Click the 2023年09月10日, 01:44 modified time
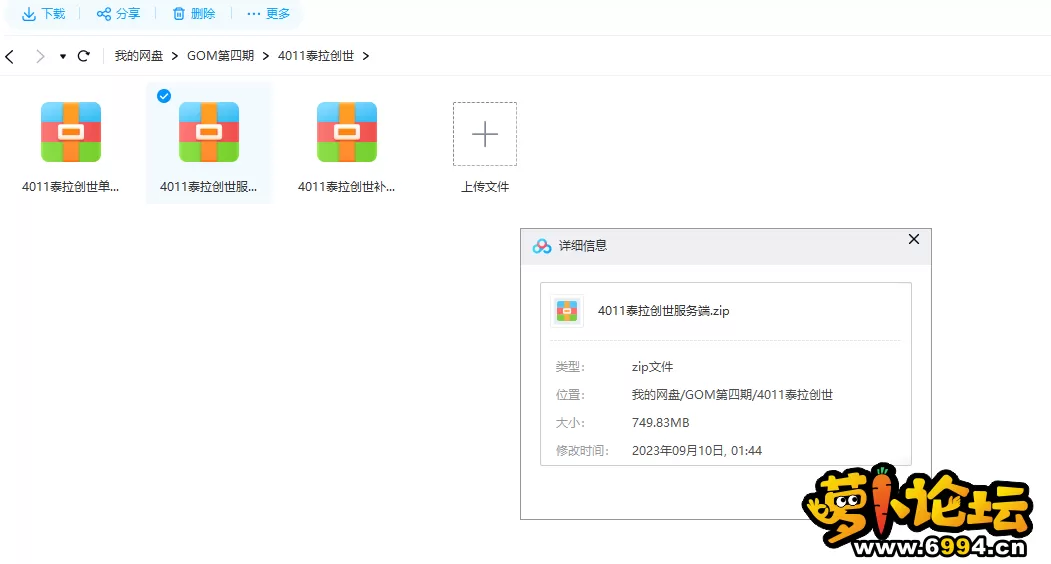The height and width of the screenshot is (564, 1051). [x=696, y=451]
